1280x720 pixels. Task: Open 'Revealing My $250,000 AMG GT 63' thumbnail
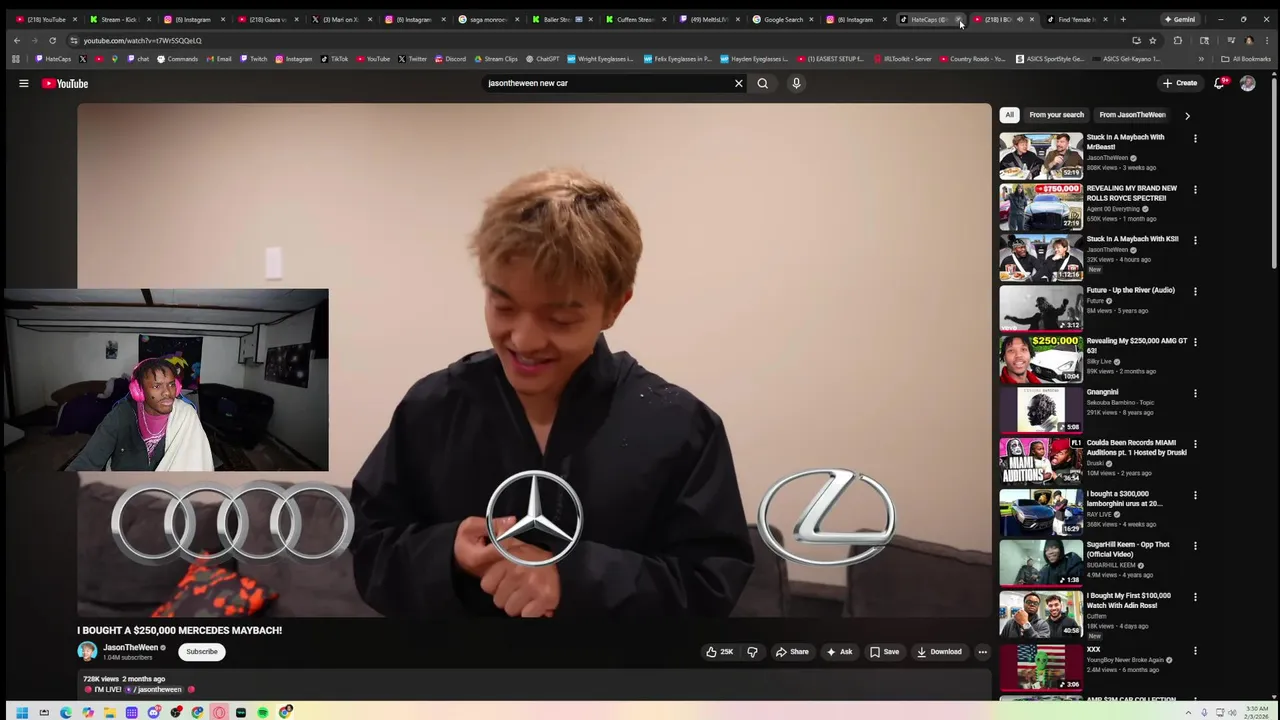[1040, 359]
